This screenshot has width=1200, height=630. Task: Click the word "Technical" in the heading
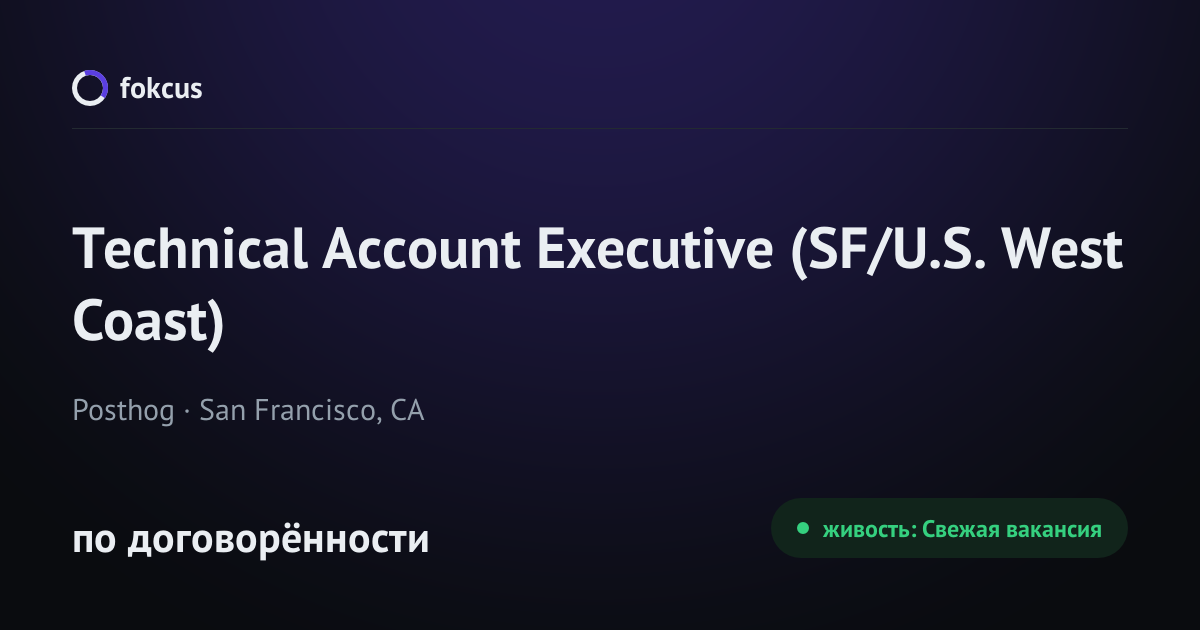pos(190,250)
